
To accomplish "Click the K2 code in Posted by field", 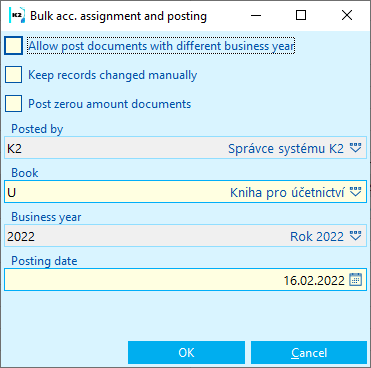I will [14, 148].
